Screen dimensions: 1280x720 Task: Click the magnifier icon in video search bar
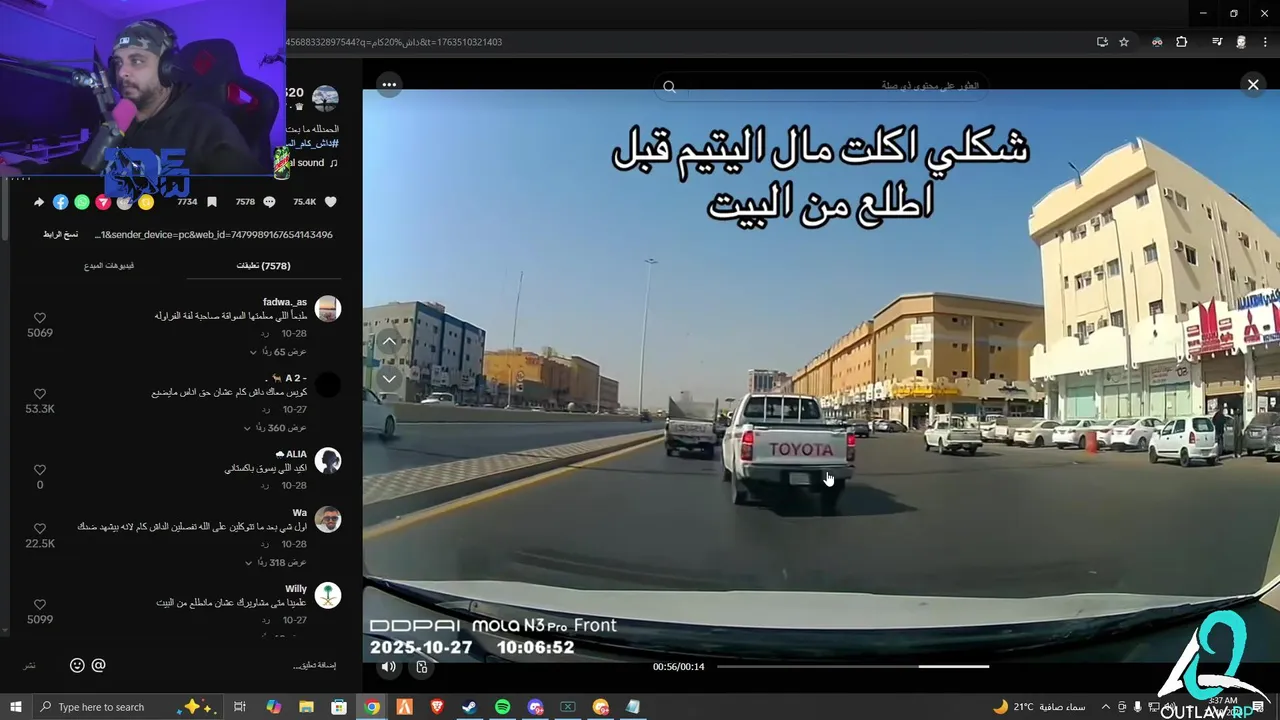point(669,87)
